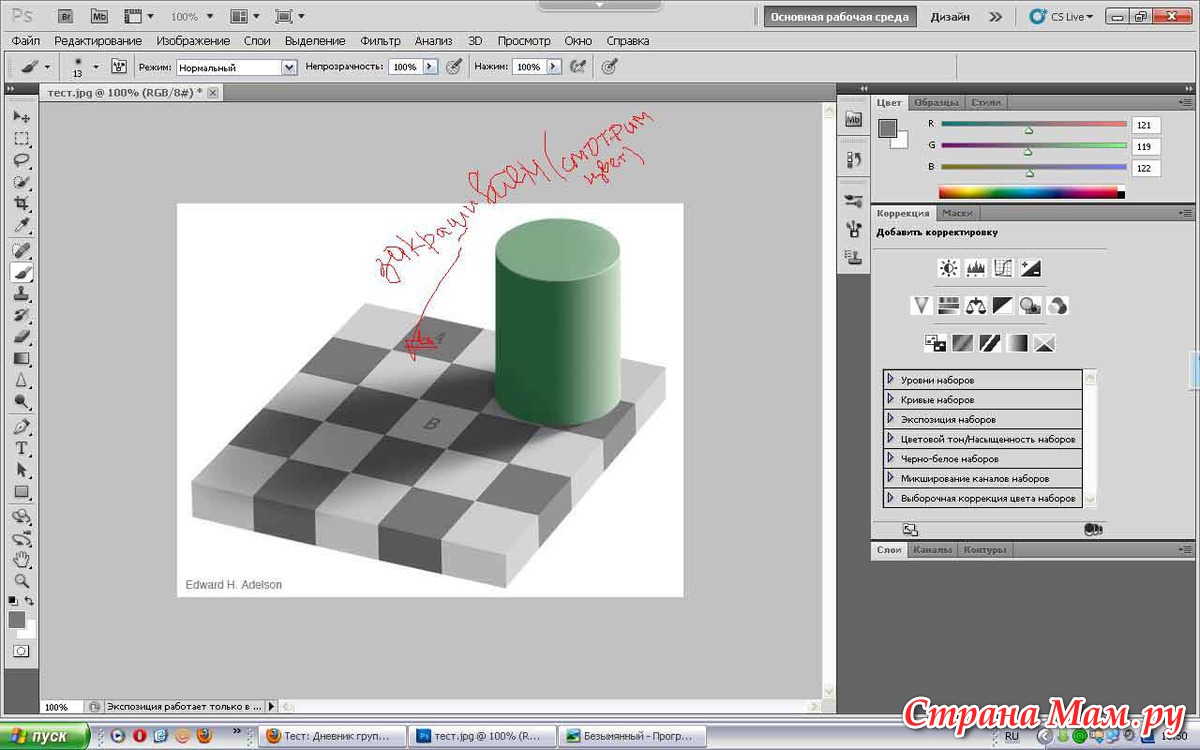Open the Firefox taskbar window
This screenshot has height=750, width=1200.
click(x=332, y=736)
